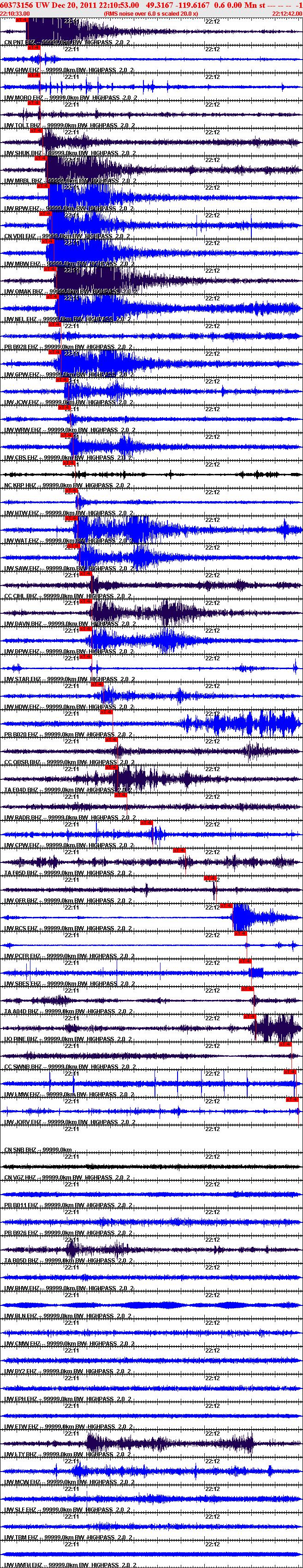Image resolution: width=303 pixels, height=1568 pixels.
Task: Select the UW DY2 EHZ station label
Action: tap(21, 1372)
